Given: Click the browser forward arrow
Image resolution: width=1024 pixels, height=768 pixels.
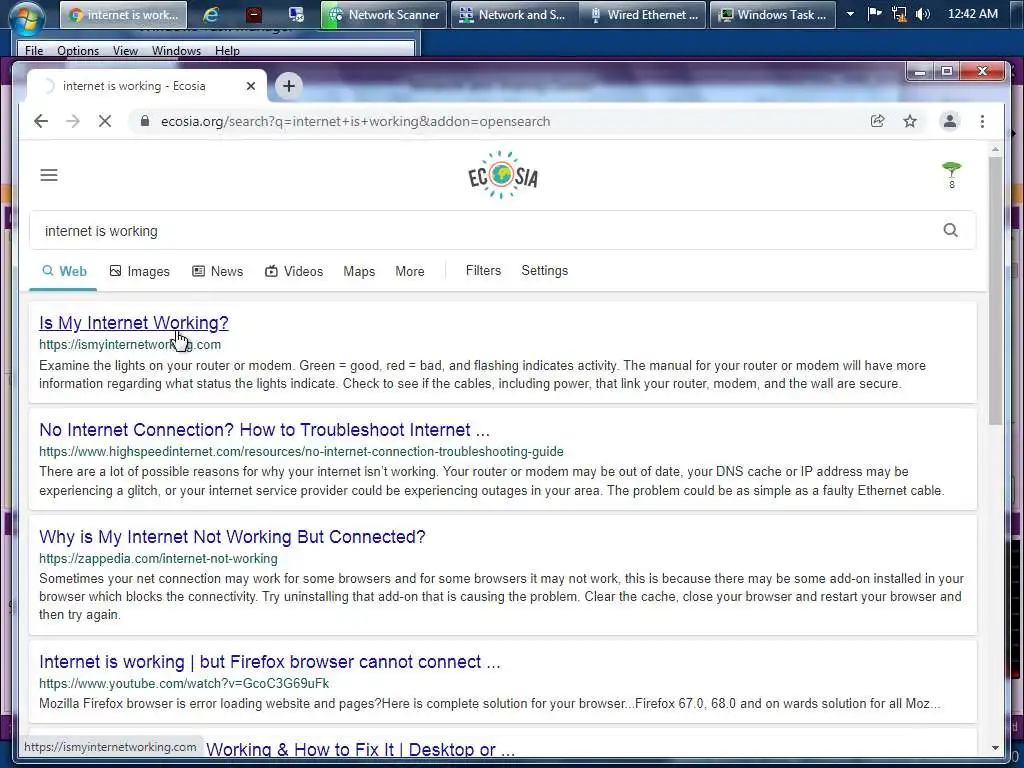Looking at the screenshot, I should tap(72, 121).
